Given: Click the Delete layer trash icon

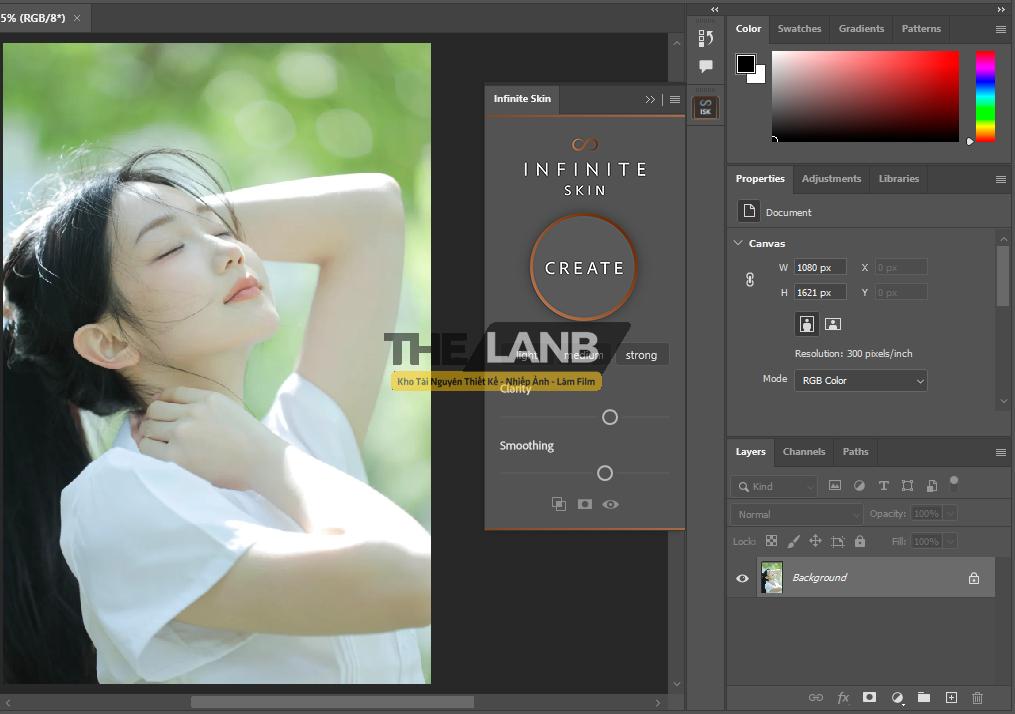Looking at the screenshot, I should [x=978, y=697].
